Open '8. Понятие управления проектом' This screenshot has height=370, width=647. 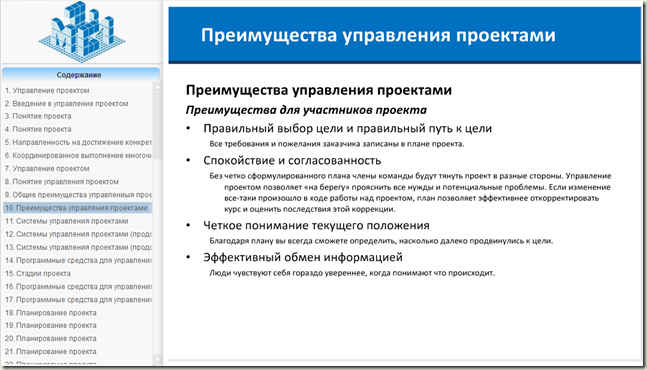tap(62, 182)
